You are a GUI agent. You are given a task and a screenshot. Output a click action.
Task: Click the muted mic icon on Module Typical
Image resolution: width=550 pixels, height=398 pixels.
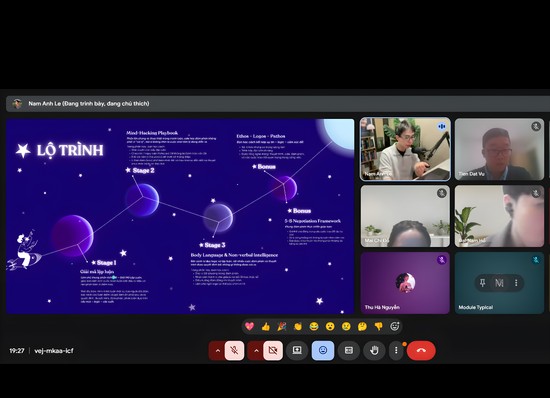[536, 260]
